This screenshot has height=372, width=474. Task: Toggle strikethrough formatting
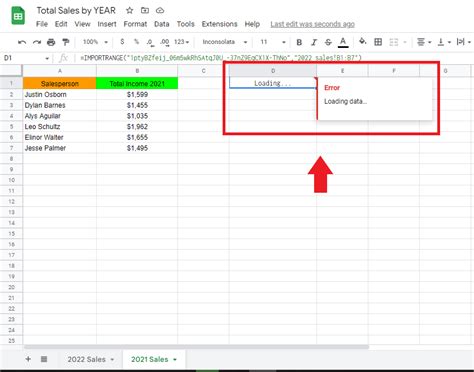[x=328, y=42]
